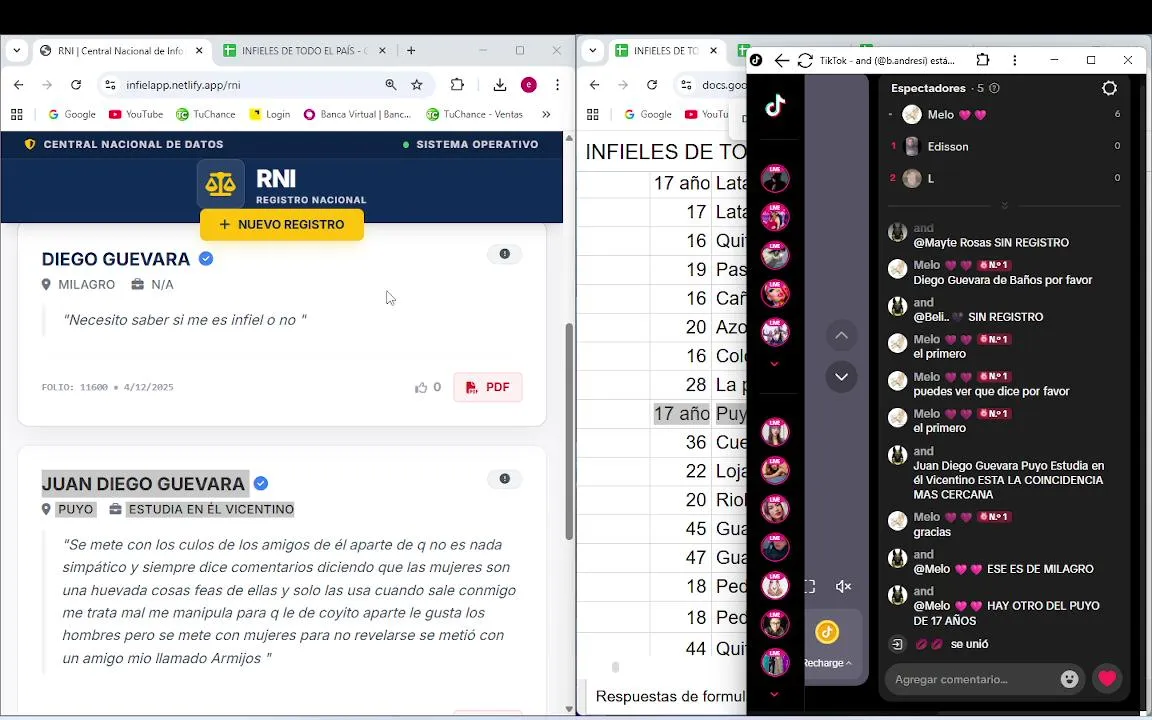Open zoom magnifier in address bar
1152x720 pixels.
(391, 85)
